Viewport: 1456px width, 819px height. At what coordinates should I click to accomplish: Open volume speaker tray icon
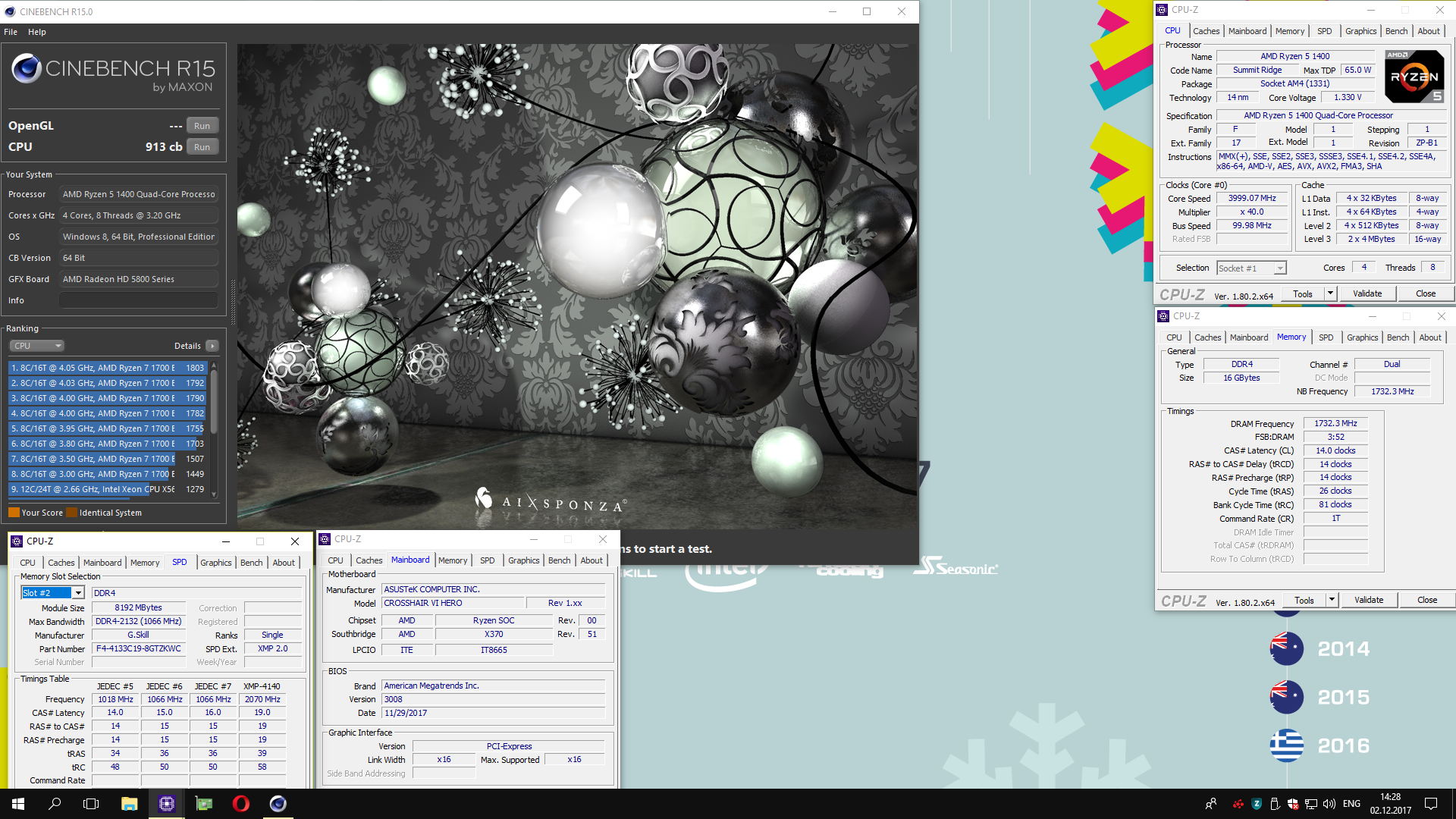pyautogui.click(x=1329, y=804)
